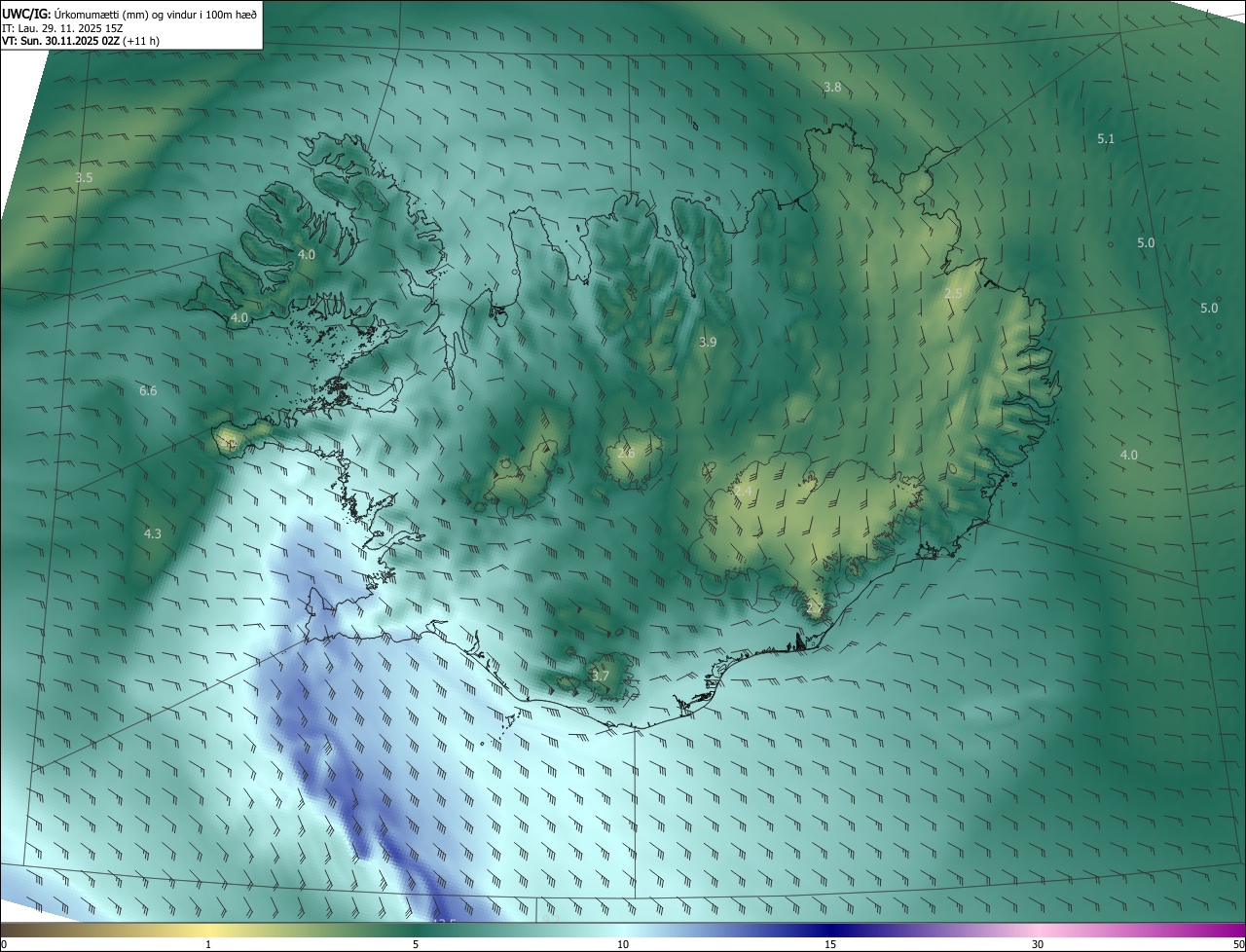
Task: Click the 2.5 value label on the map
Action: pos(953,294)
